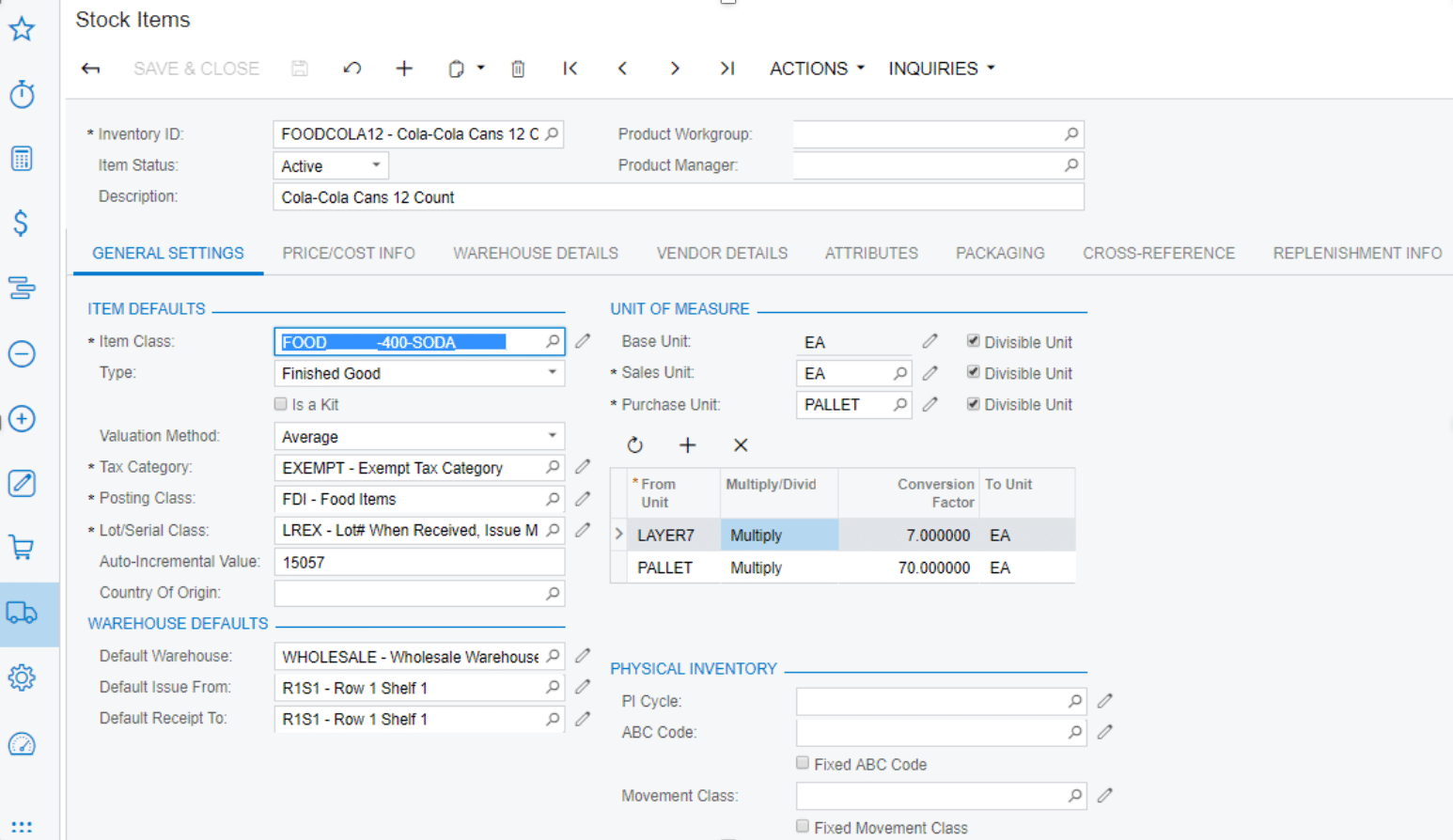Refresh the unit conversion grid

636,444
